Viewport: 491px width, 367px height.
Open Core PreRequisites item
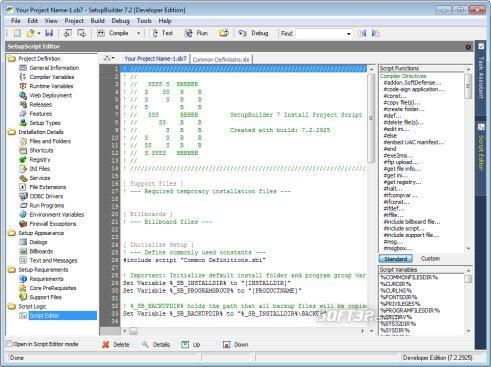point(53,288)
